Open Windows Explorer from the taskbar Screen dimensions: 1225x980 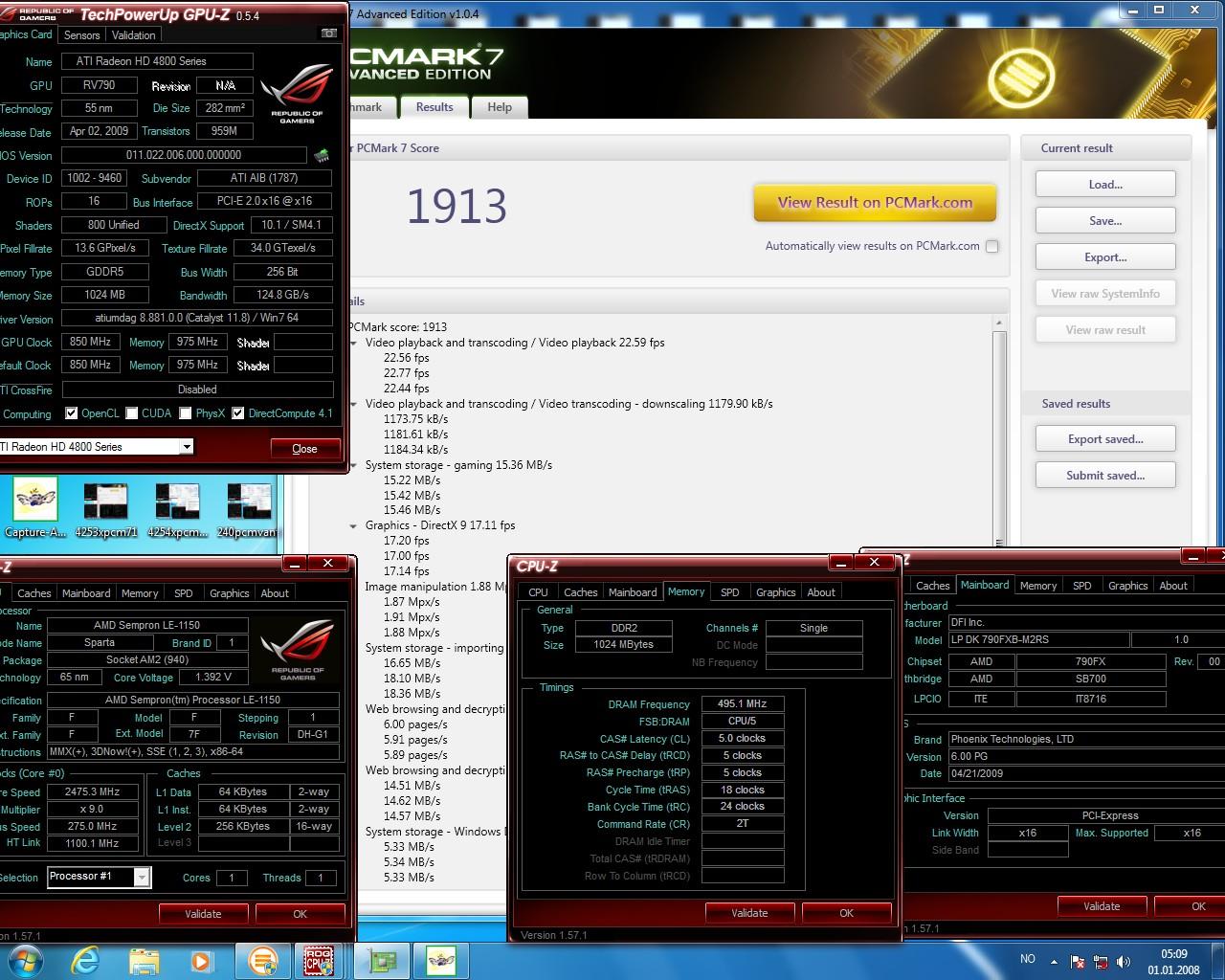(x=144, y=960)
